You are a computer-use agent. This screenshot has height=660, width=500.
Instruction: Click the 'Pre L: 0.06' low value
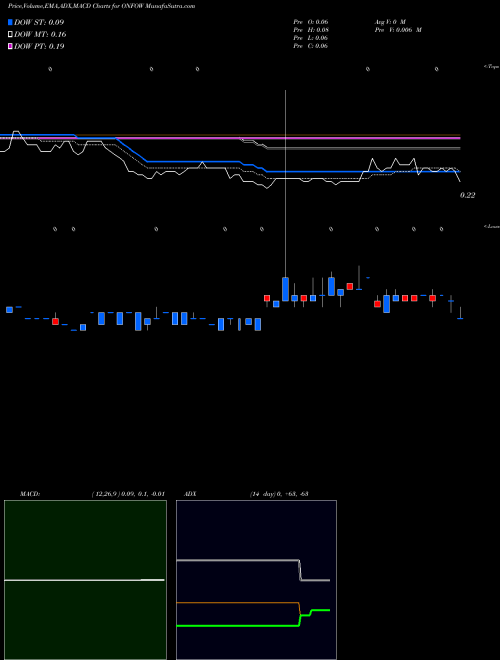click(311, 38)
